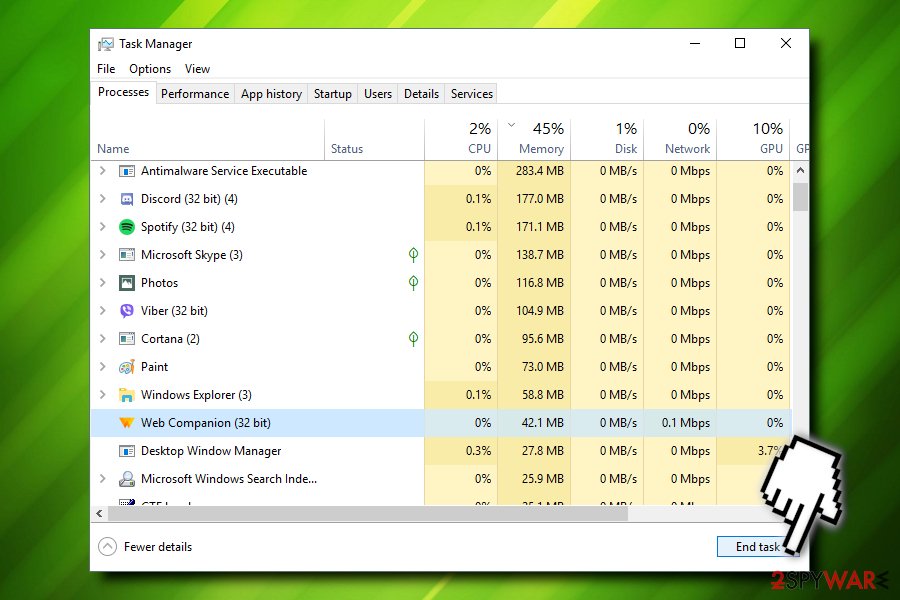The height and width of the screenshot is (600, 900).
Task: Switch to the Performance tab
Action: (x=195, y=94)
